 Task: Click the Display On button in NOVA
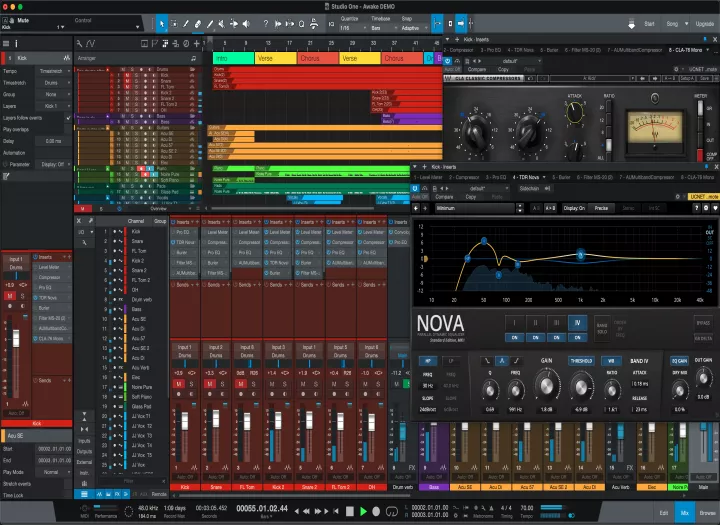pos(574,208)
